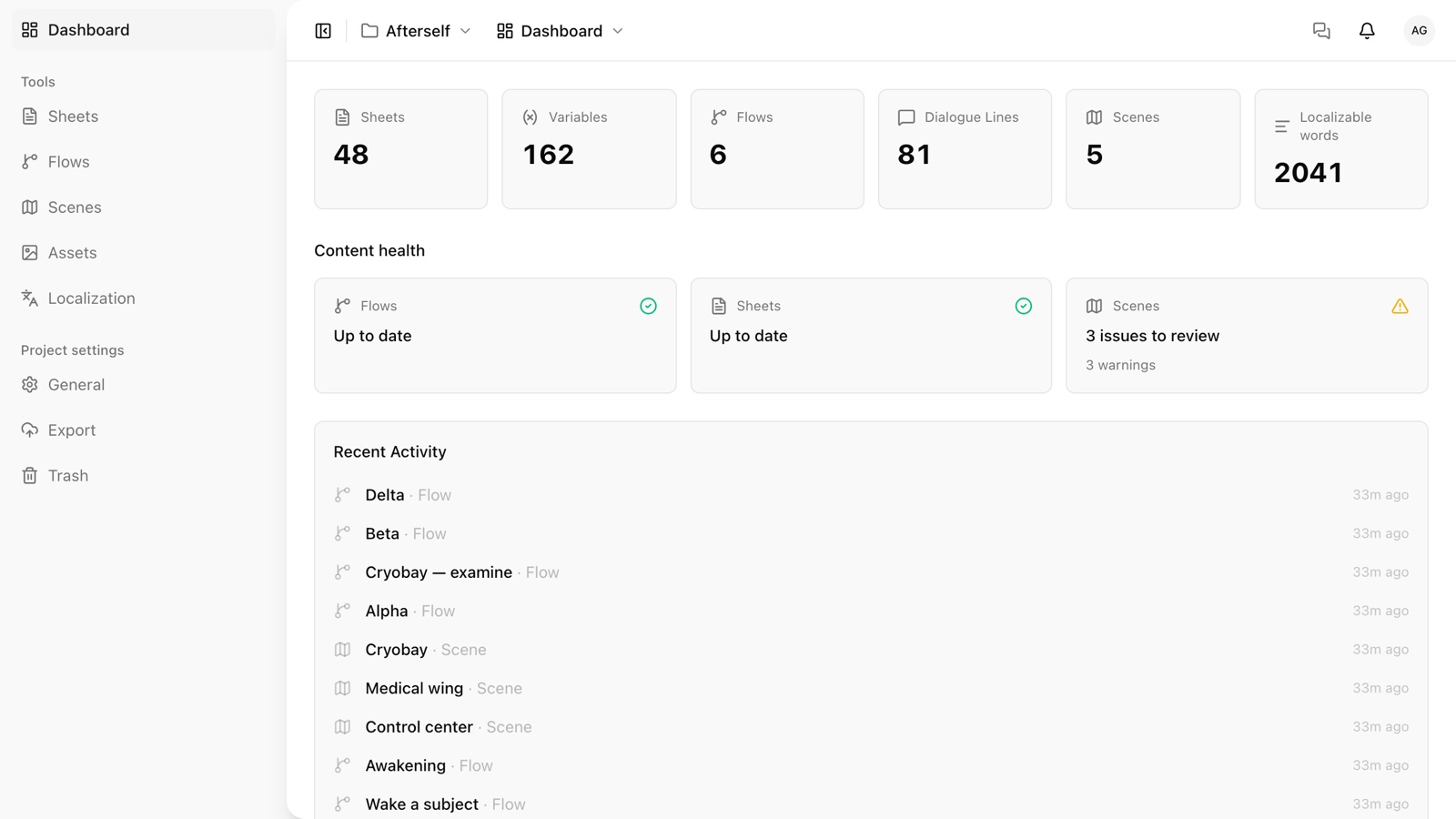
Task: Open the AG user avatar menu
Action: (x=1419, y=31)
